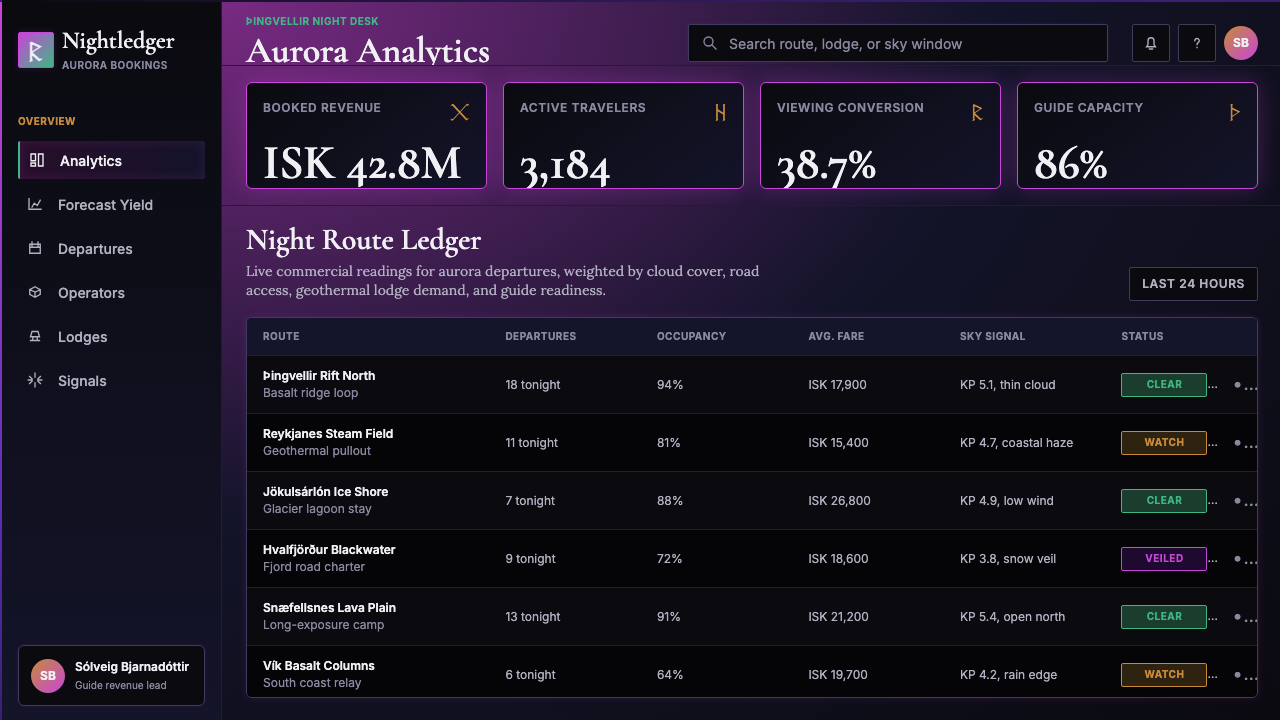This screenshot has width=1280, height=720.
Task: Open the Viewing Conversion 38.7% card
Action: (x=880, y=135)
